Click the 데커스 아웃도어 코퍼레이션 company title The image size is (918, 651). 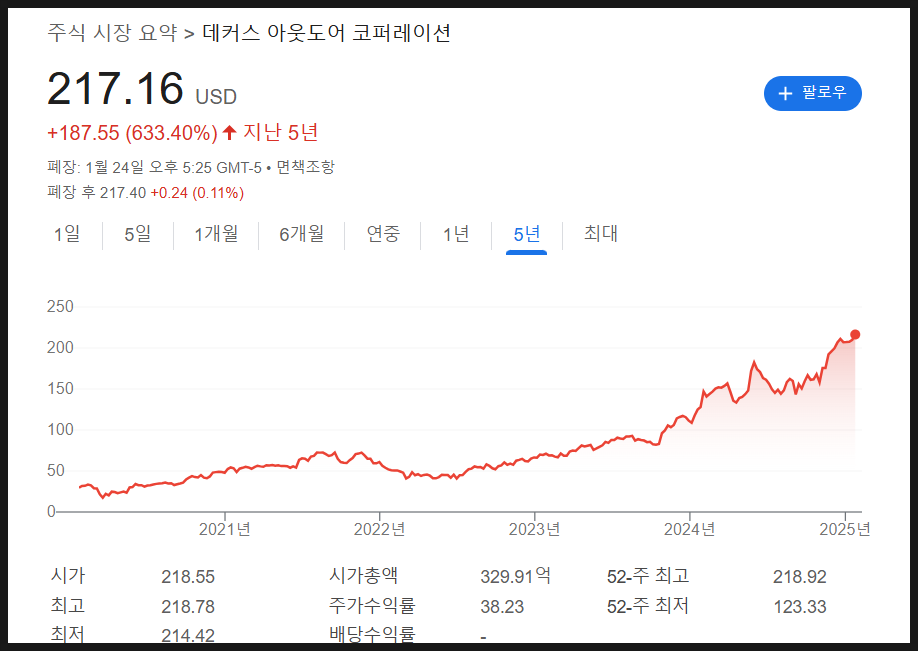(327, 33)
